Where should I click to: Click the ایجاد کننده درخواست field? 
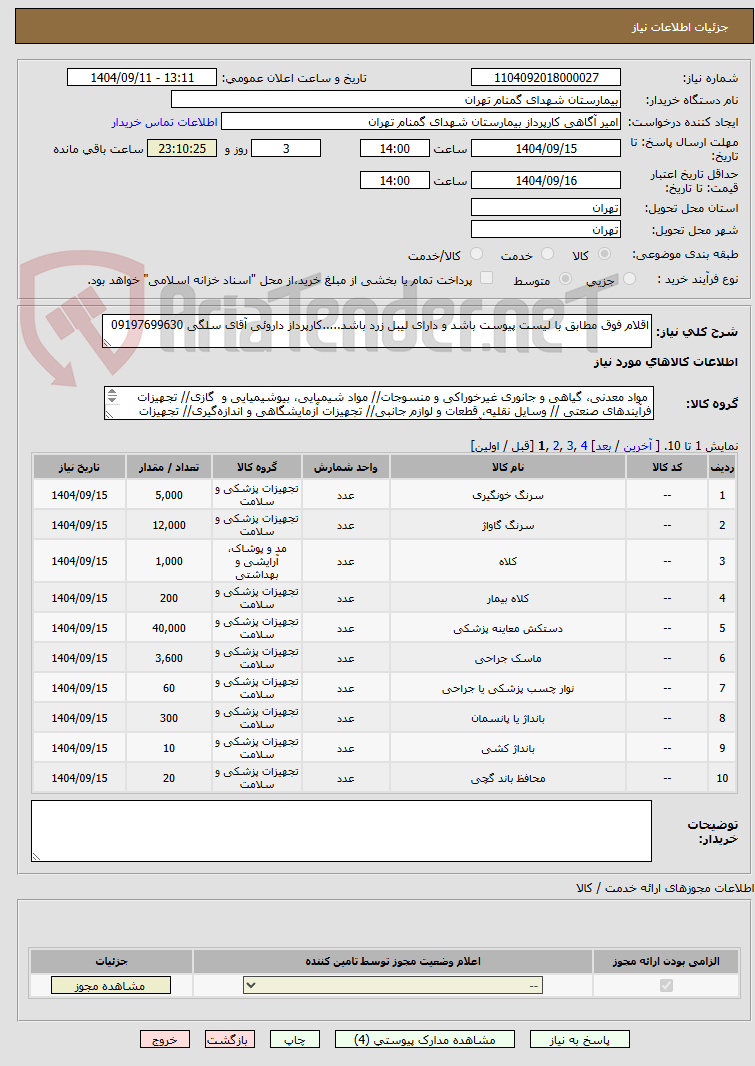coord(421,122)
